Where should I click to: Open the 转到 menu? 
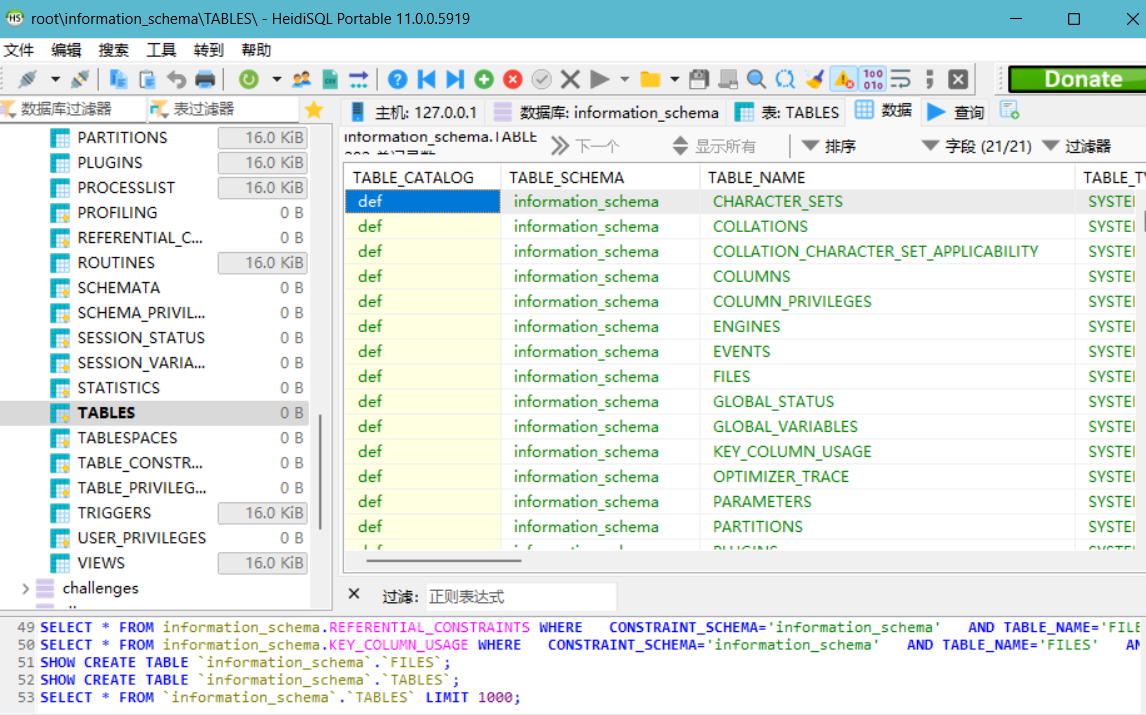point(209,50)
